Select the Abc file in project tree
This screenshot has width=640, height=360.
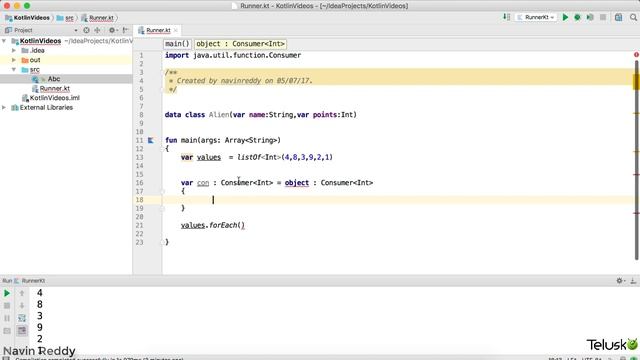[x=53, y=79]
